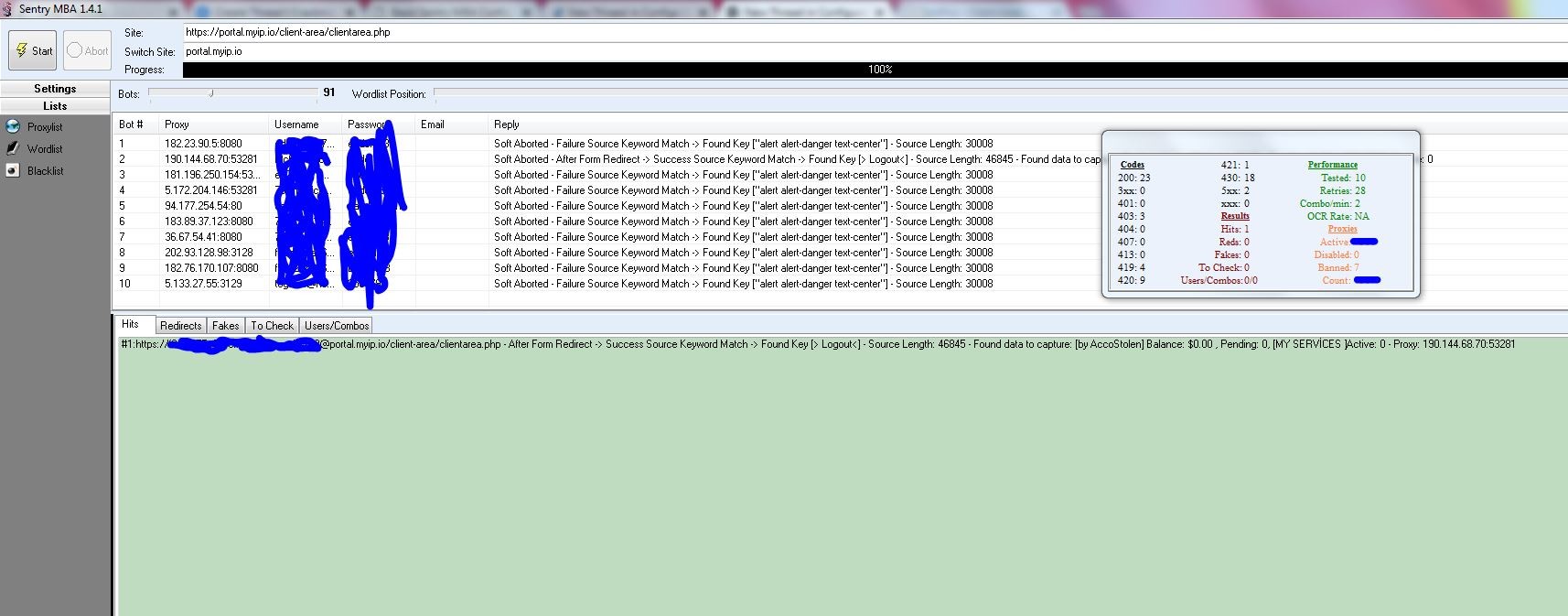The height and width of the screenshot is (616, 1568).
Task: Click the Bots slider track
Action: (232, 93)
